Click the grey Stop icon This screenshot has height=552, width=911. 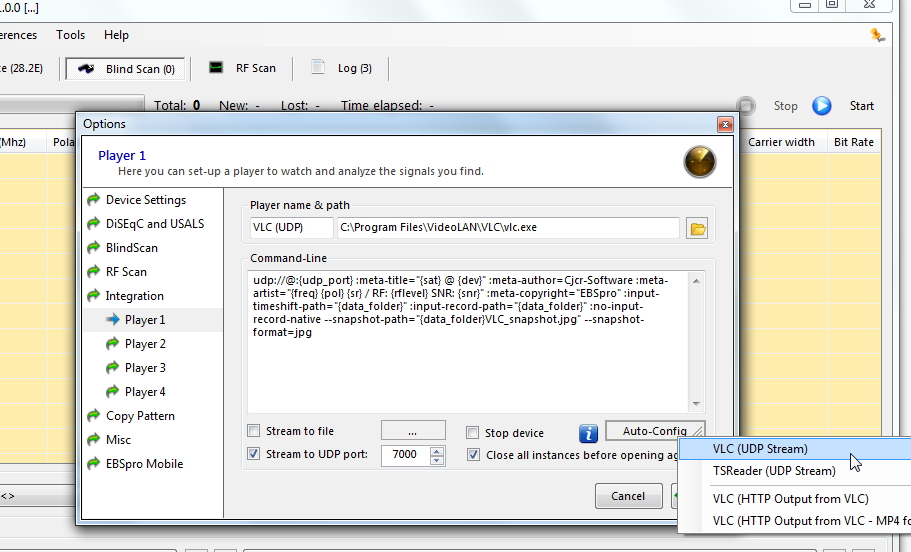(746, 106)
